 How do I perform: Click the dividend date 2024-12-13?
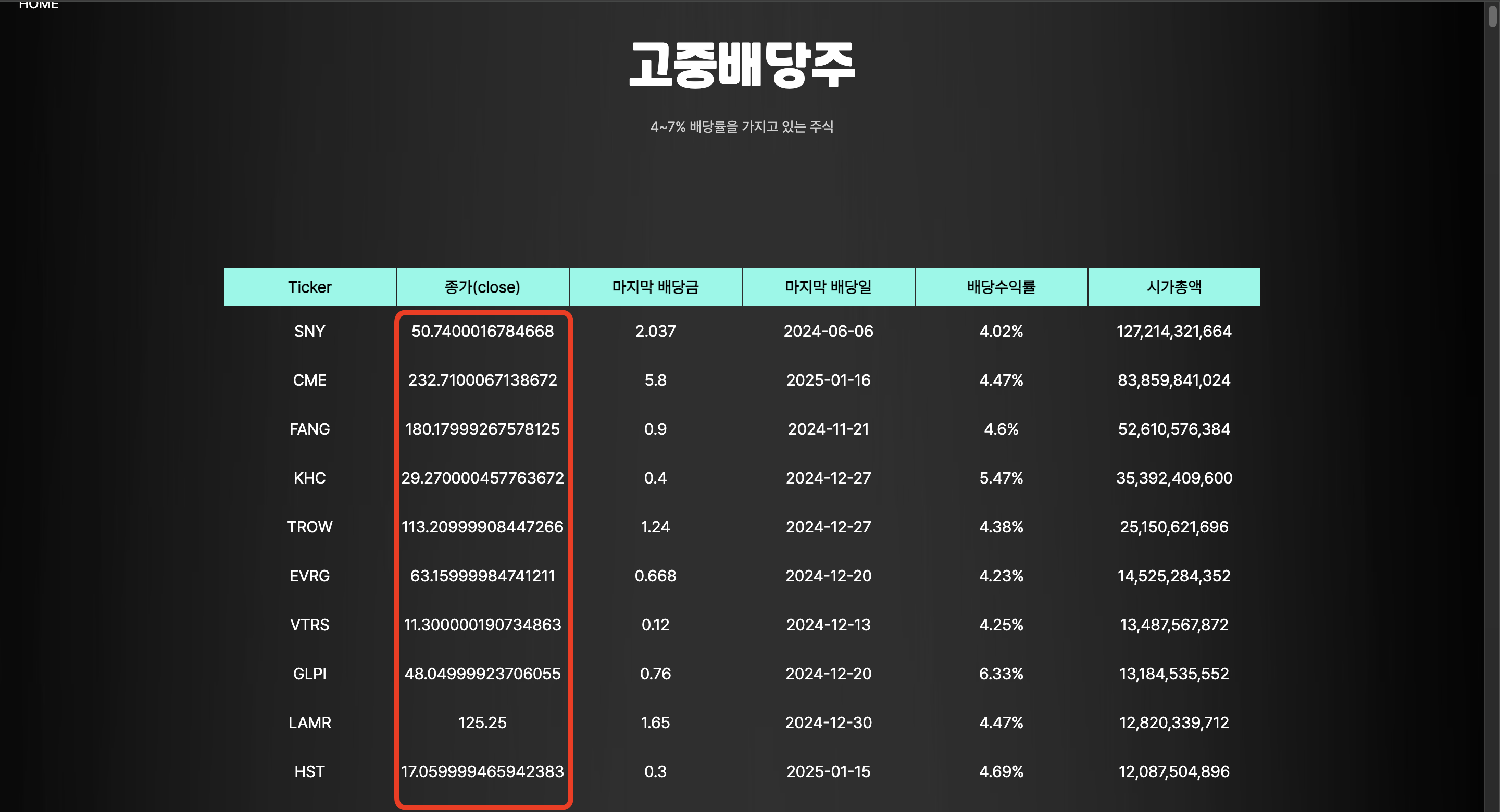click(x=829, y=625)
